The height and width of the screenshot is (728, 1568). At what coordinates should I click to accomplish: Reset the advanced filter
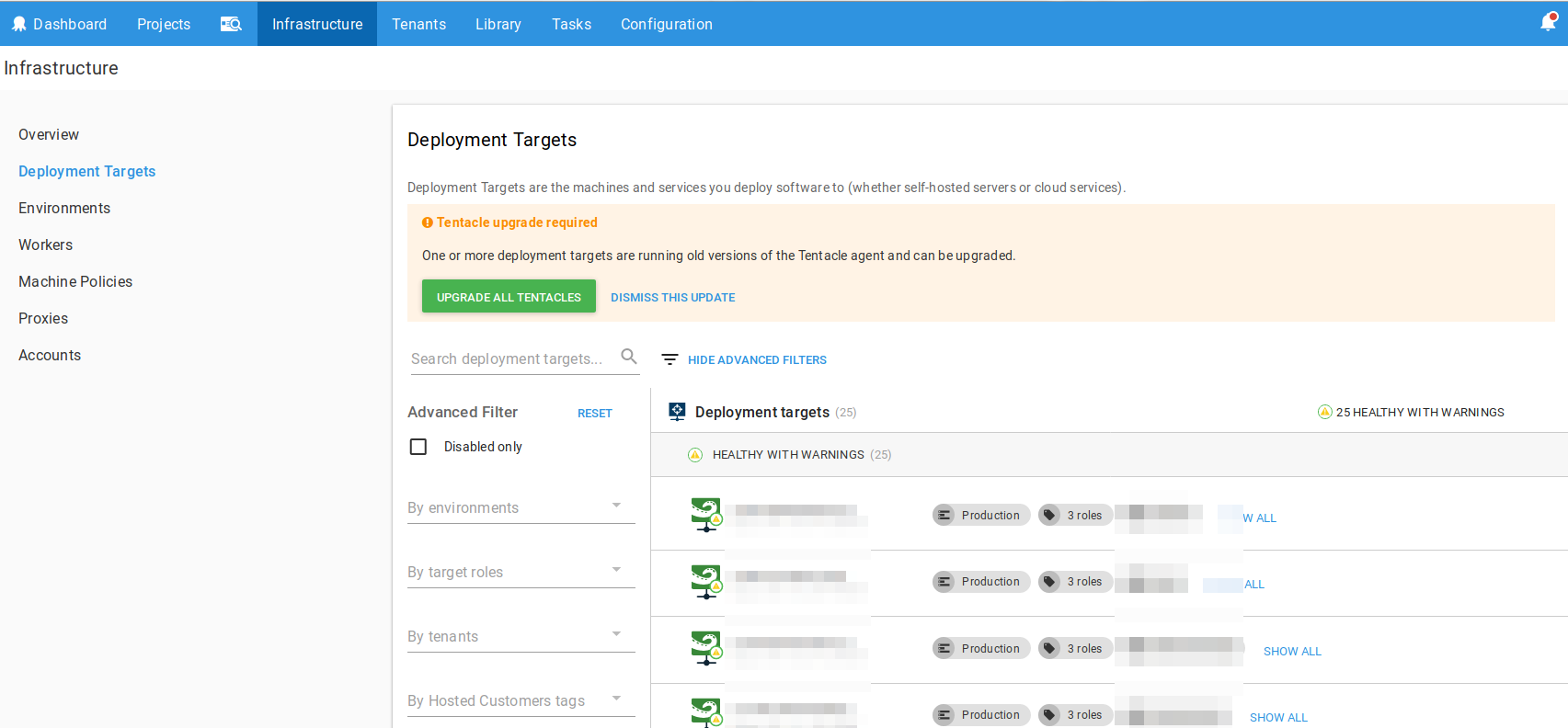(595, 413)
